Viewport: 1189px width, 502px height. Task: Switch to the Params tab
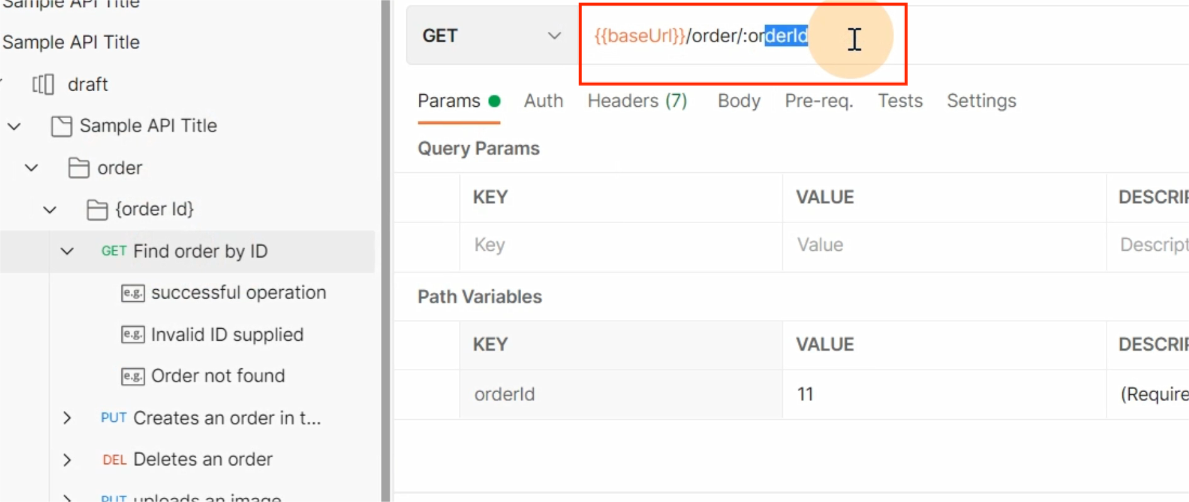click(459, 101)
